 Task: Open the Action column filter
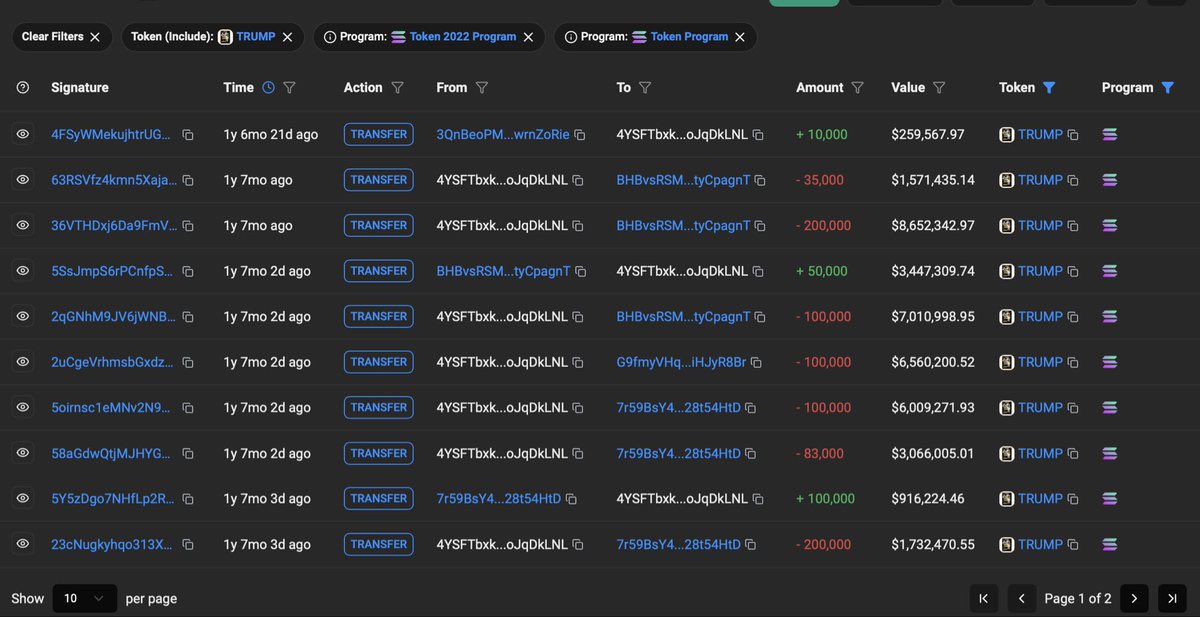397,88
